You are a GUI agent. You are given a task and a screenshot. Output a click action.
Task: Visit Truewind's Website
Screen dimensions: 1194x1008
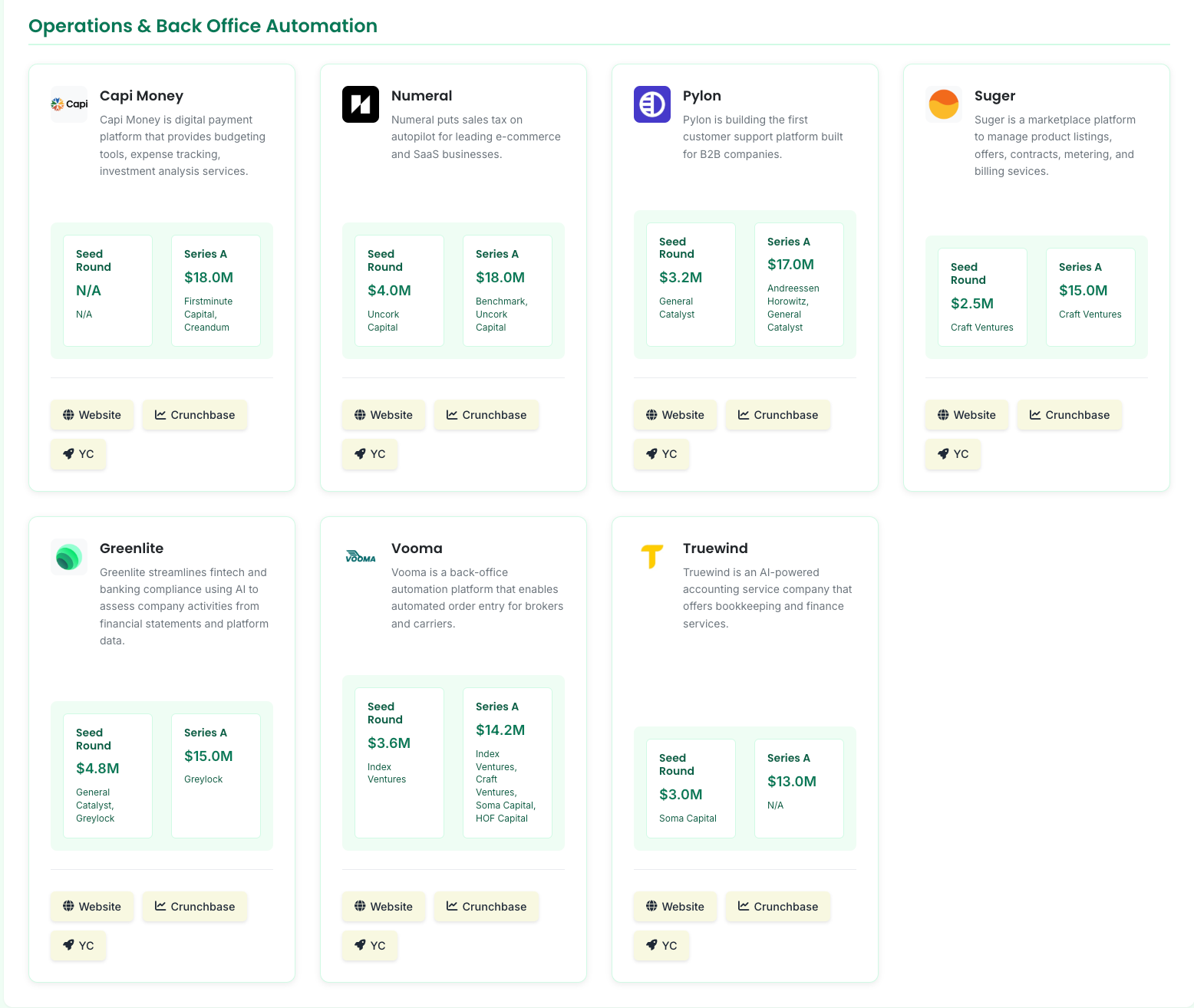pyautogui.click(x=675, y=907)
